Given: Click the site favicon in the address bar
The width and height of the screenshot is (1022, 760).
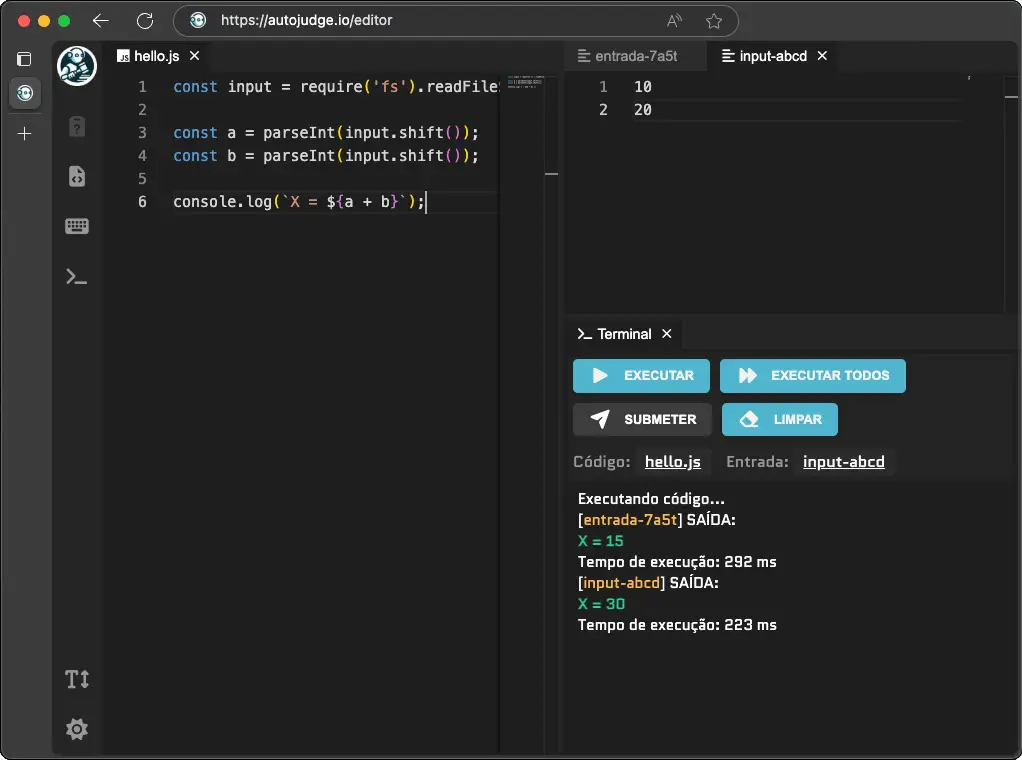Looking at the screenshot, I should 198,20.
